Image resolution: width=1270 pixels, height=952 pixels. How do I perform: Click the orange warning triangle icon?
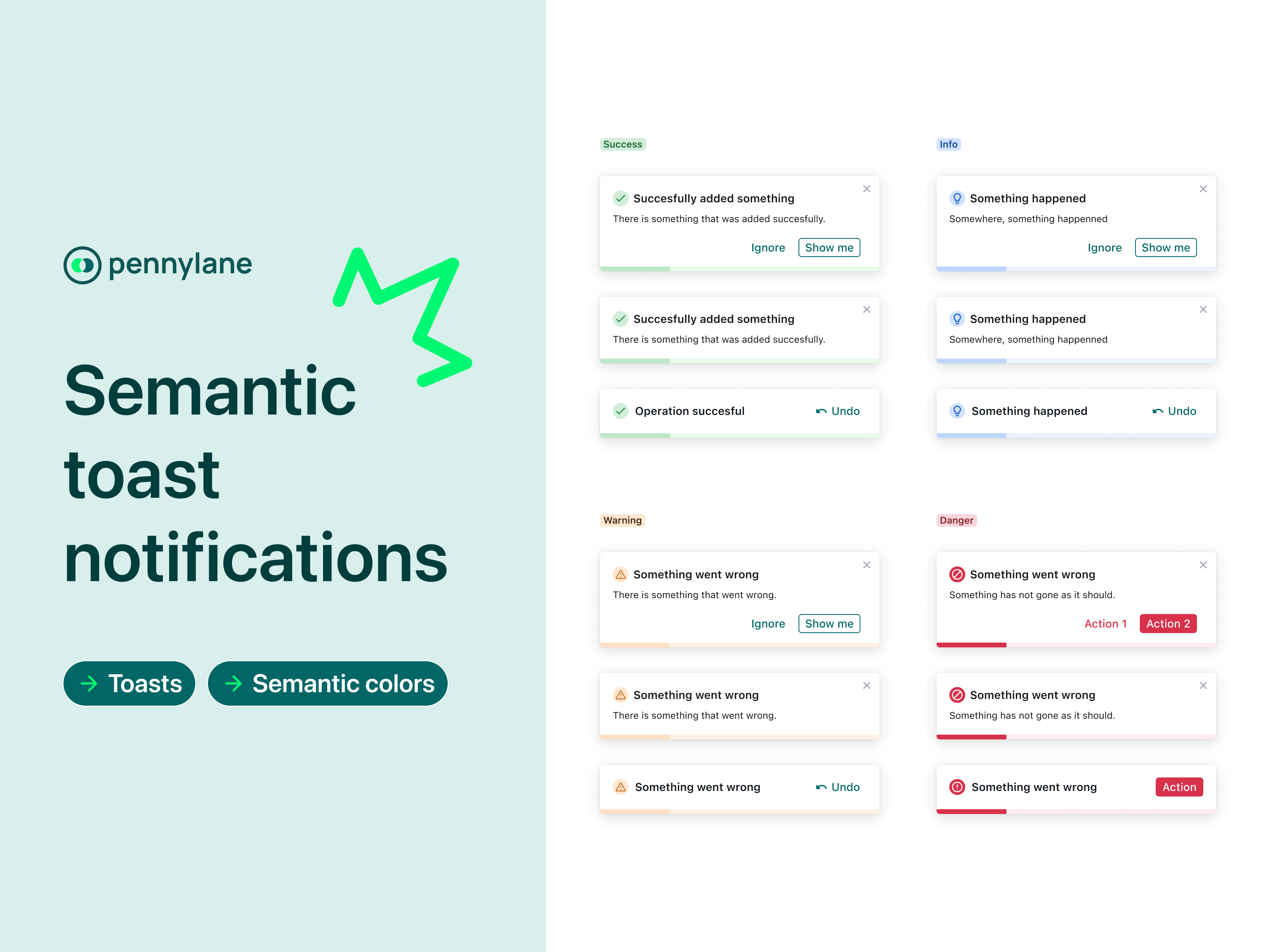coord(621,574)
